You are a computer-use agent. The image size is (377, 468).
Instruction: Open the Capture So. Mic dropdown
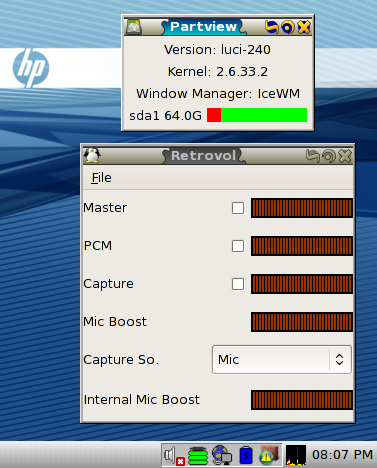(x=282, y=360)
